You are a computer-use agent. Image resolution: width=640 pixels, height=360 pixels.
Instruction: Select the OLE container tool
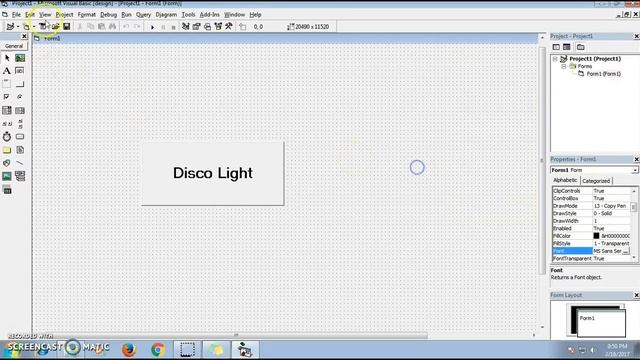(x=7, y=190)
